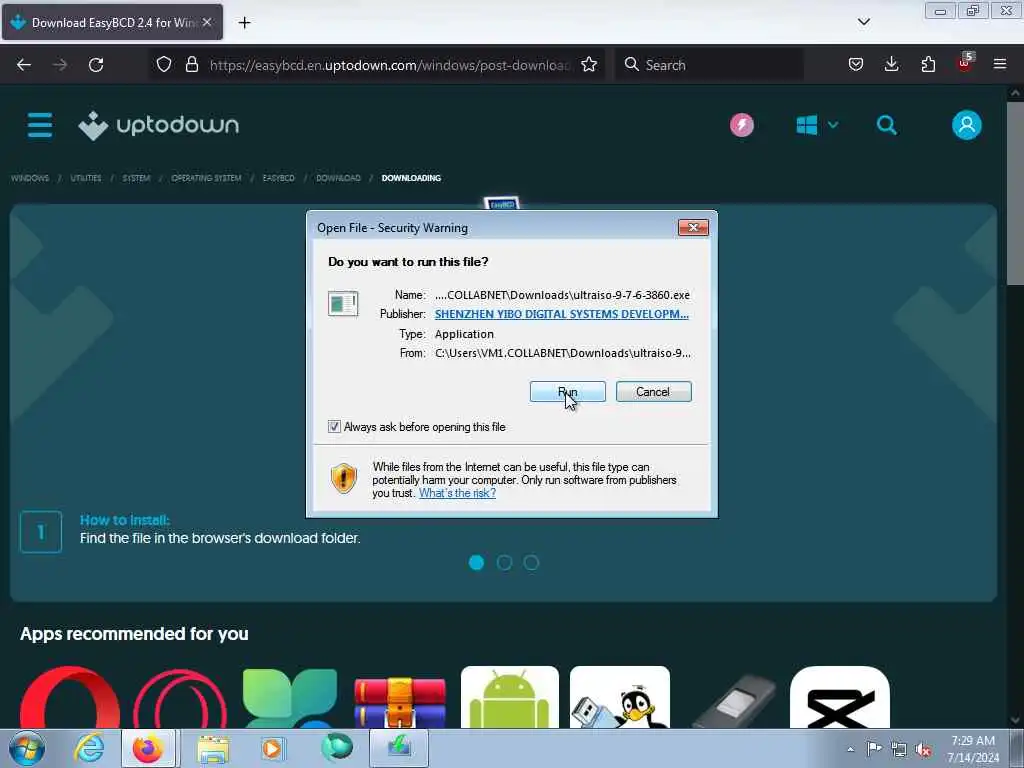Uncheck Always ask before opening this file
1024x768 pixels.
(x=334, y=426)
